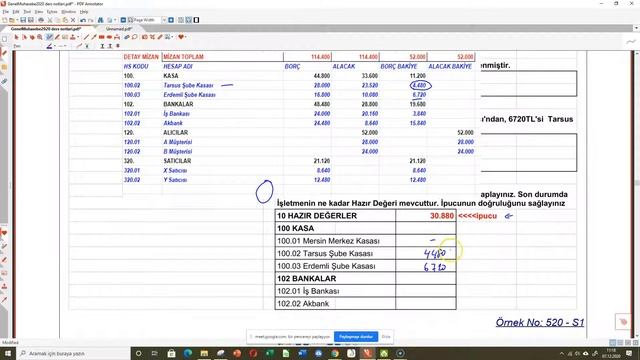
Task: Undo the last annotation
Action: [x=83, y=20]
